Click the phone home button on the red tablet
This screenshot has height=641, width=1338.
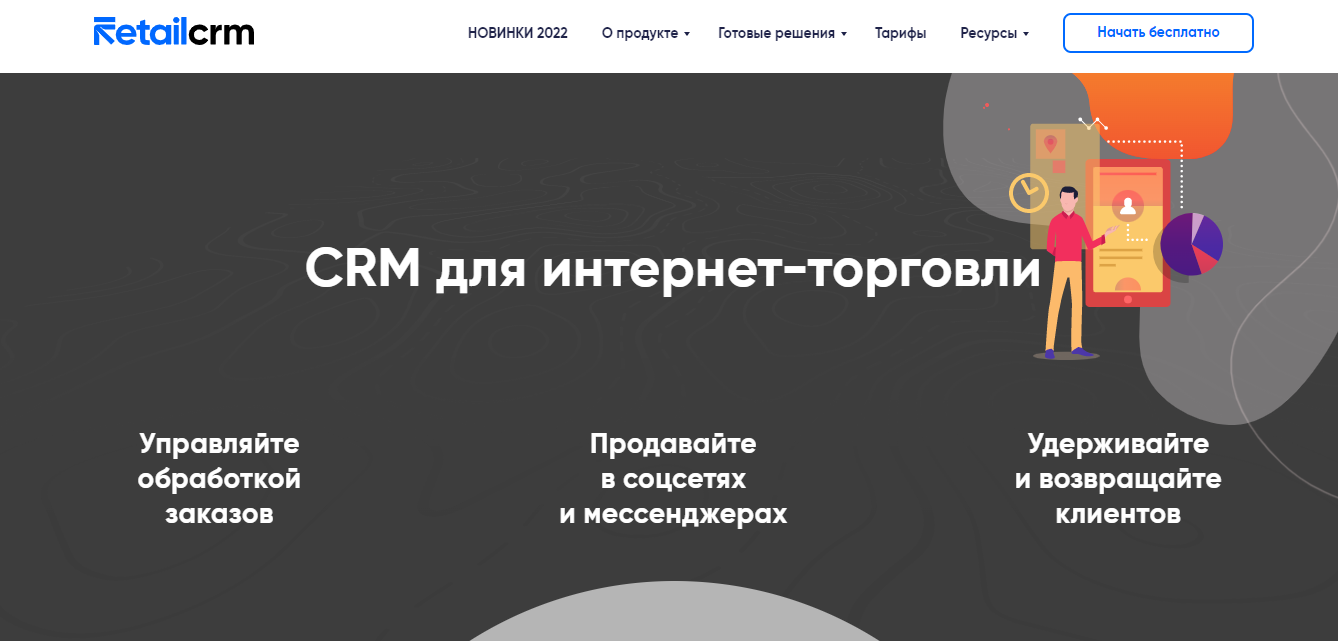1126,297
